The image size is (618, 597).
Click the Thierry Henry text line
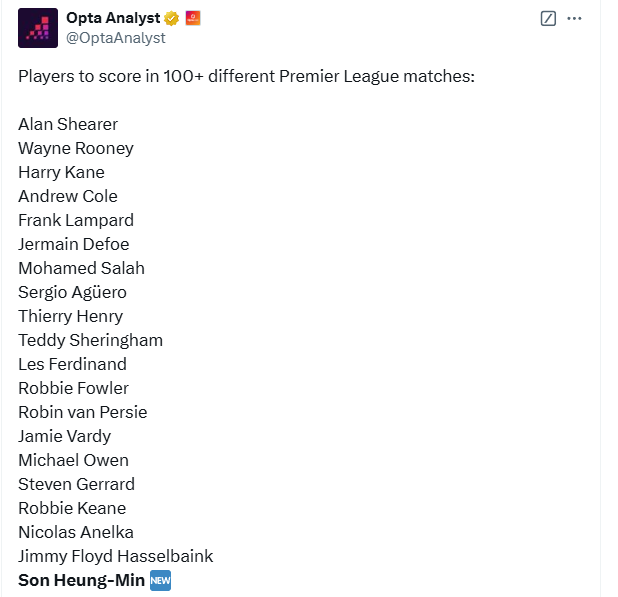[x=70, y=316]
